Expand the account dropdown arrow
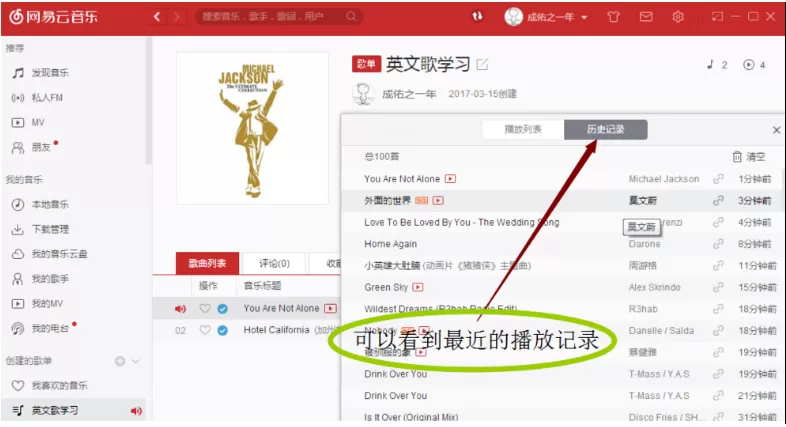Image resolution: width=786 pixels, height=427 pixels. pos(584,18)
